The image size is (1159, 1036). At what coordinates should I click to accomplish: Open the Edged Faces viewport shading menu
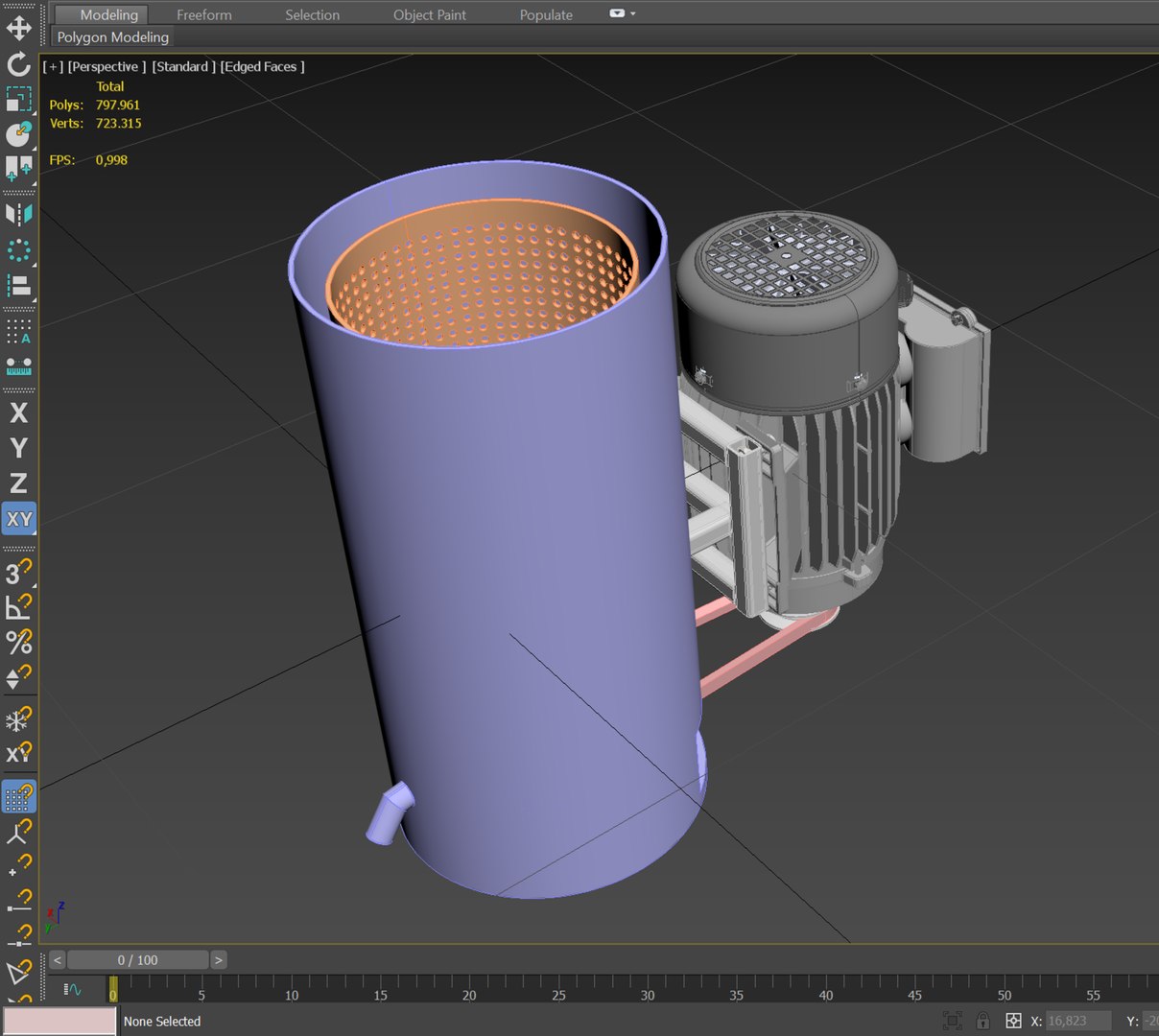tap(262, 67)
